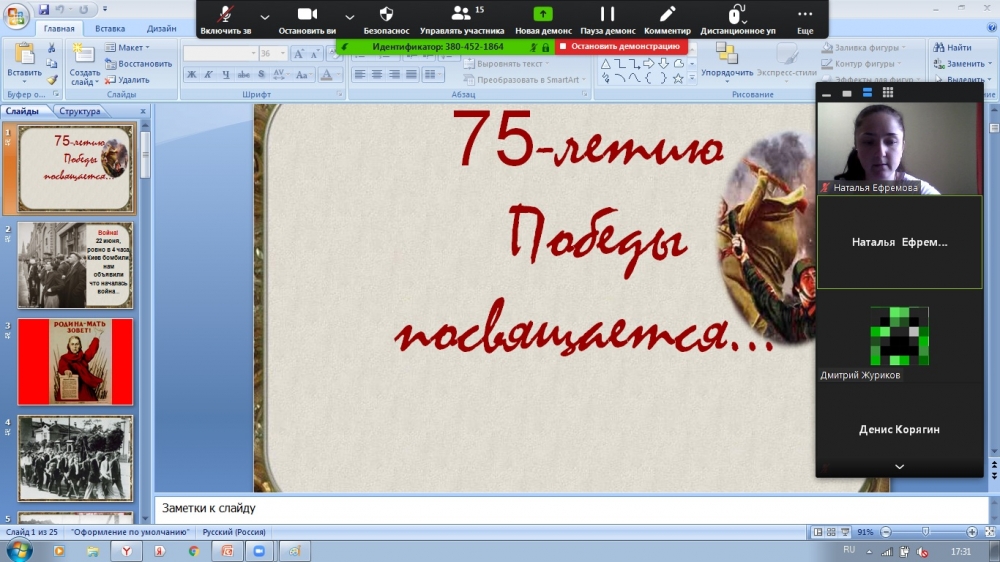Start a new screen share
1000x562 pixels.
click(543, 19)
